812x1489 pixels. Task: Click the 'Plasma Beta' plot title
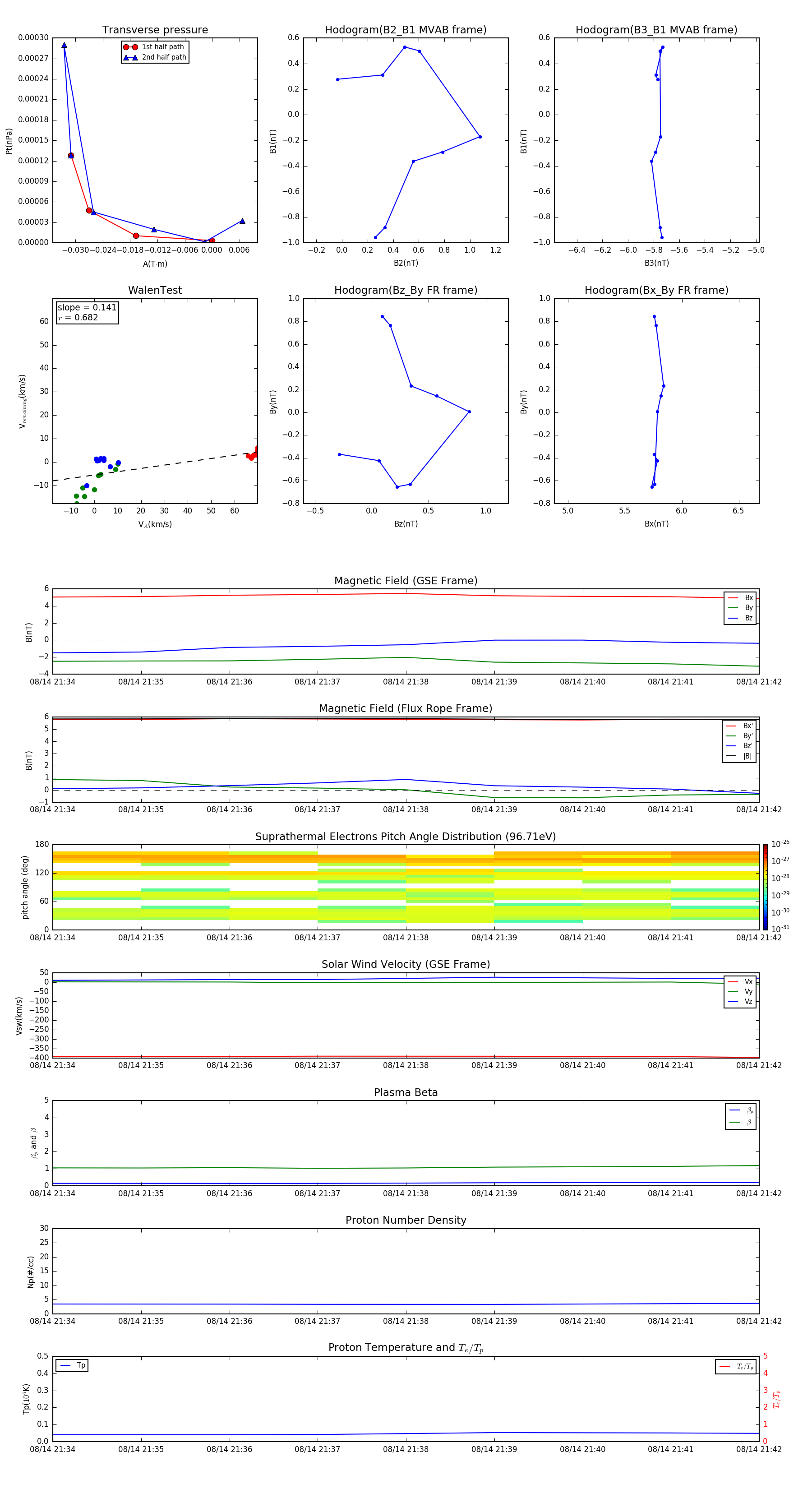pyautogui.click(x=406, y=1092)
